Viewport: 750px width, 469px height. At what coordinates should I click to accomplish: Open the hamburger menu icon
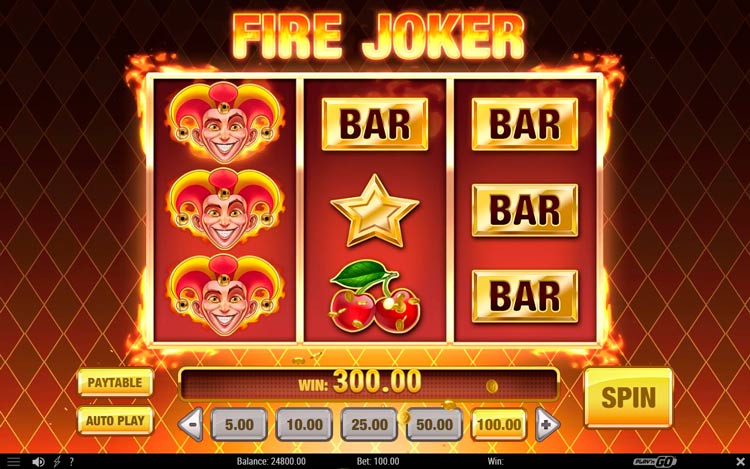14,461
